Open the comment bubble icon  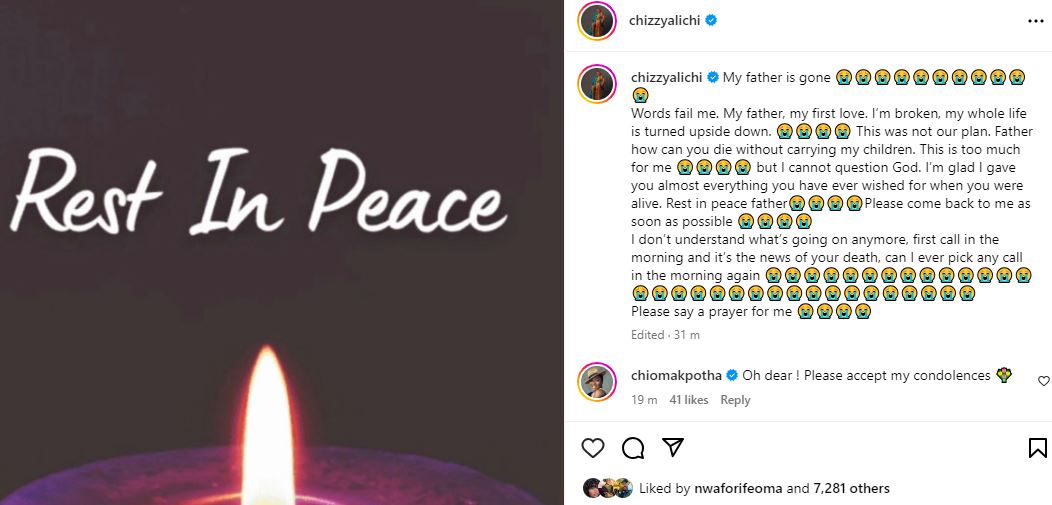tap(633, 447)
